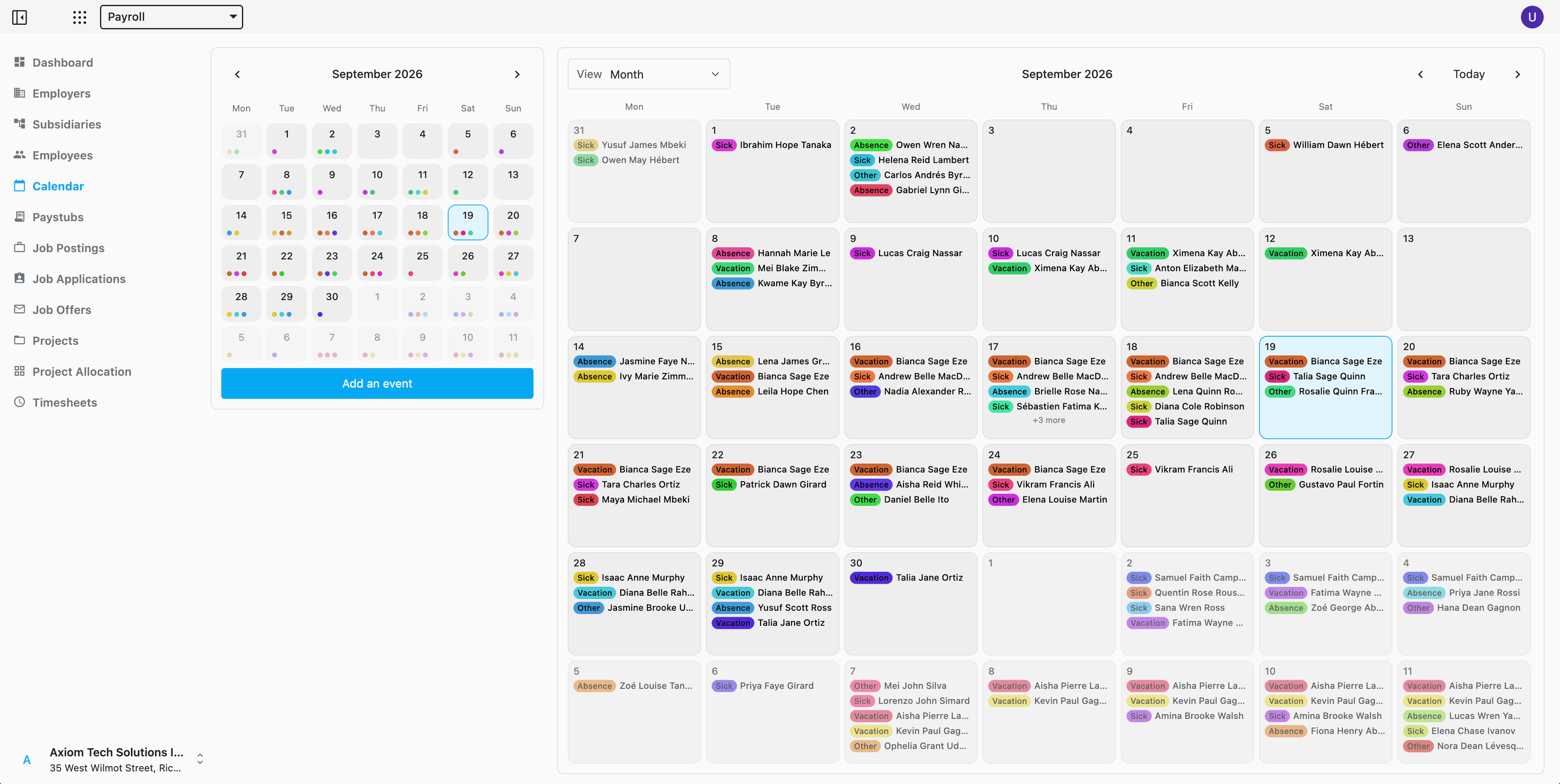Click the Today button
The image size is (1560, 784).
(x=1468, y=75)
